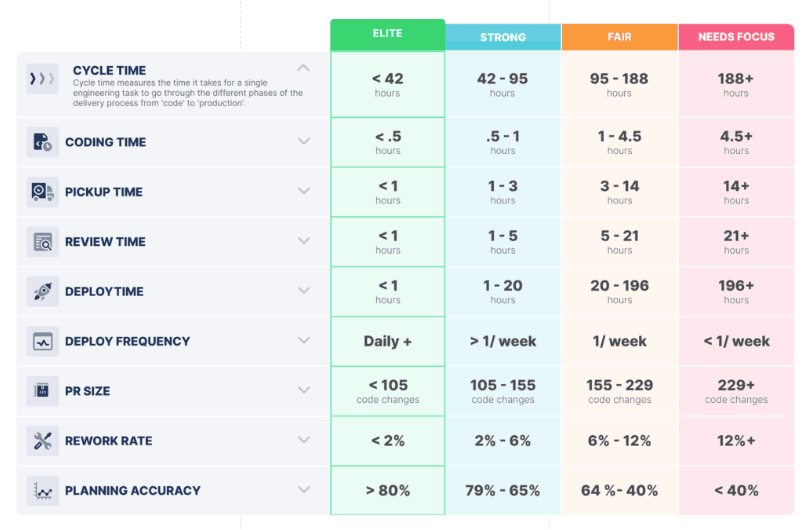Click the Deploy Frequency icon
The image size is (812, 530).
coord(42,341)
